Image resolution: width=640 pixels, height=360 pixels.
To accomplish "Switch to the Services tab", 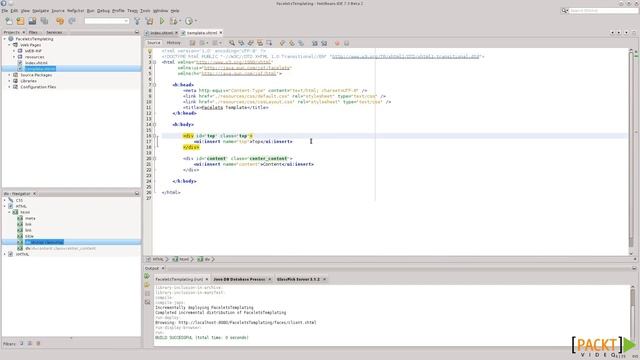I will 54,32.
